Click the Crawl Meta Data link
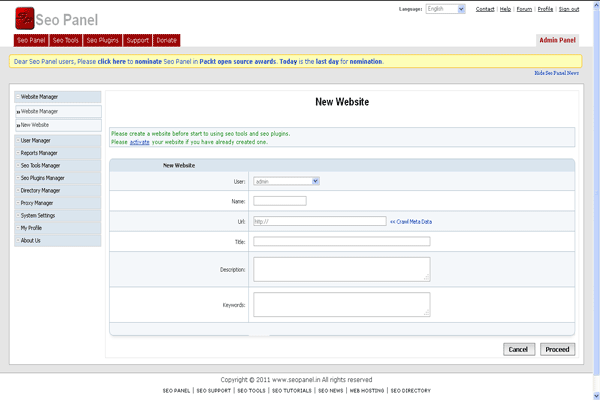This screenshot has width=600, height=400. tap(411, 221)
